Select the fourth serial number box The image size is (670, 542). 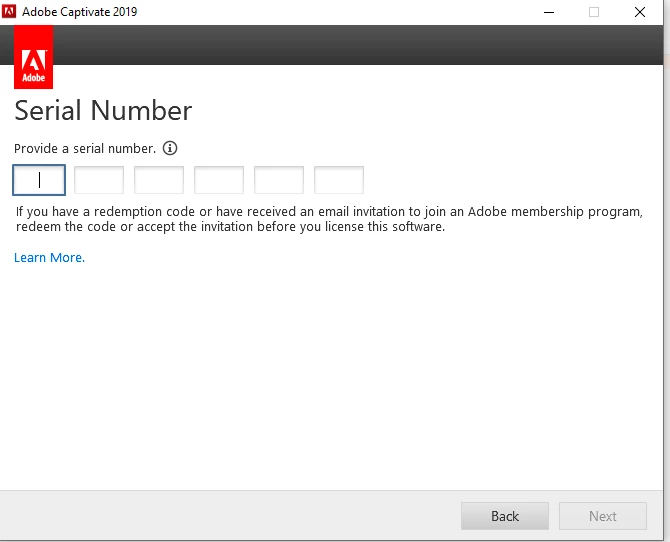(219, 180)
